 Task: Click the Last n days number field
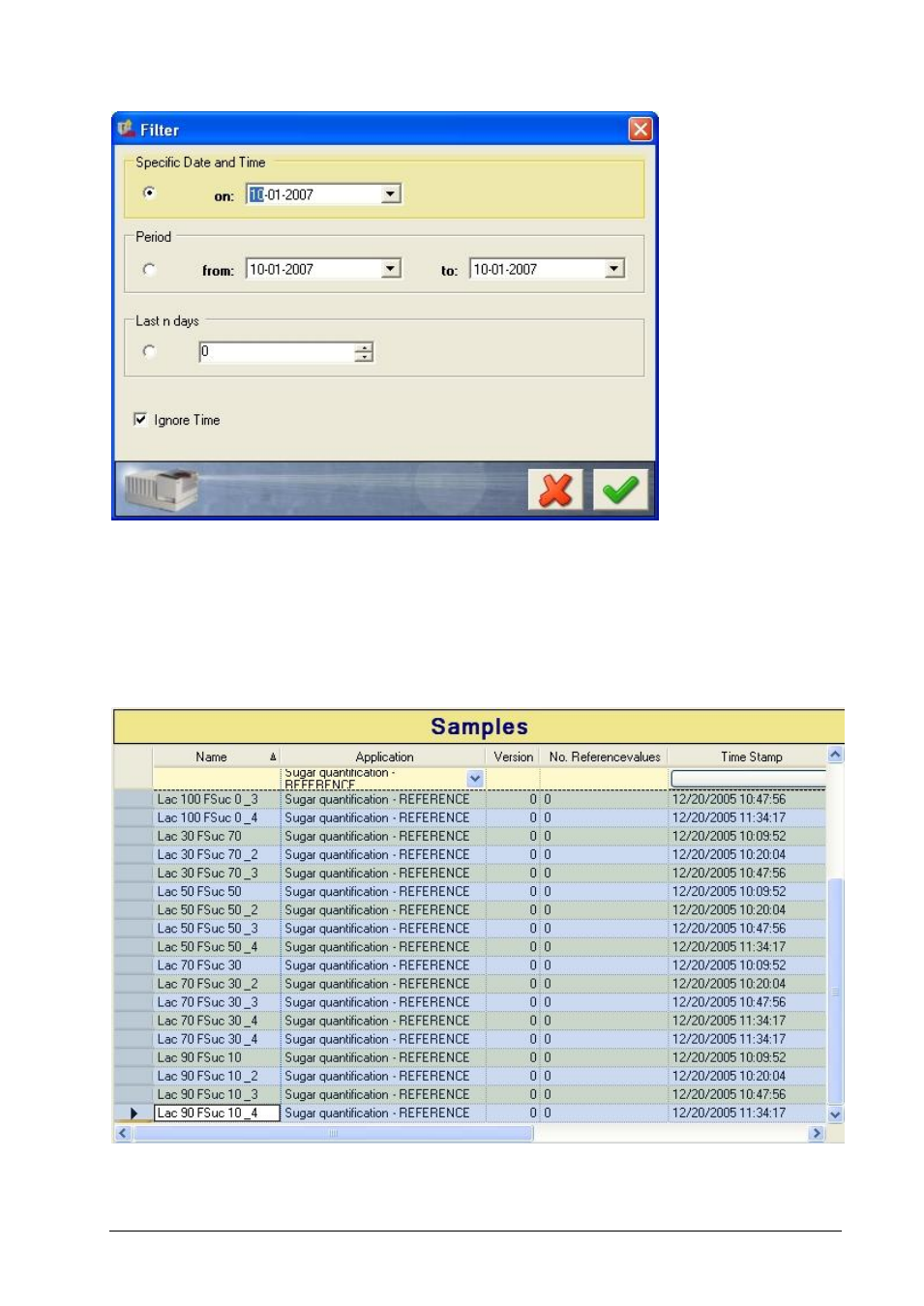tap(277, 352)
